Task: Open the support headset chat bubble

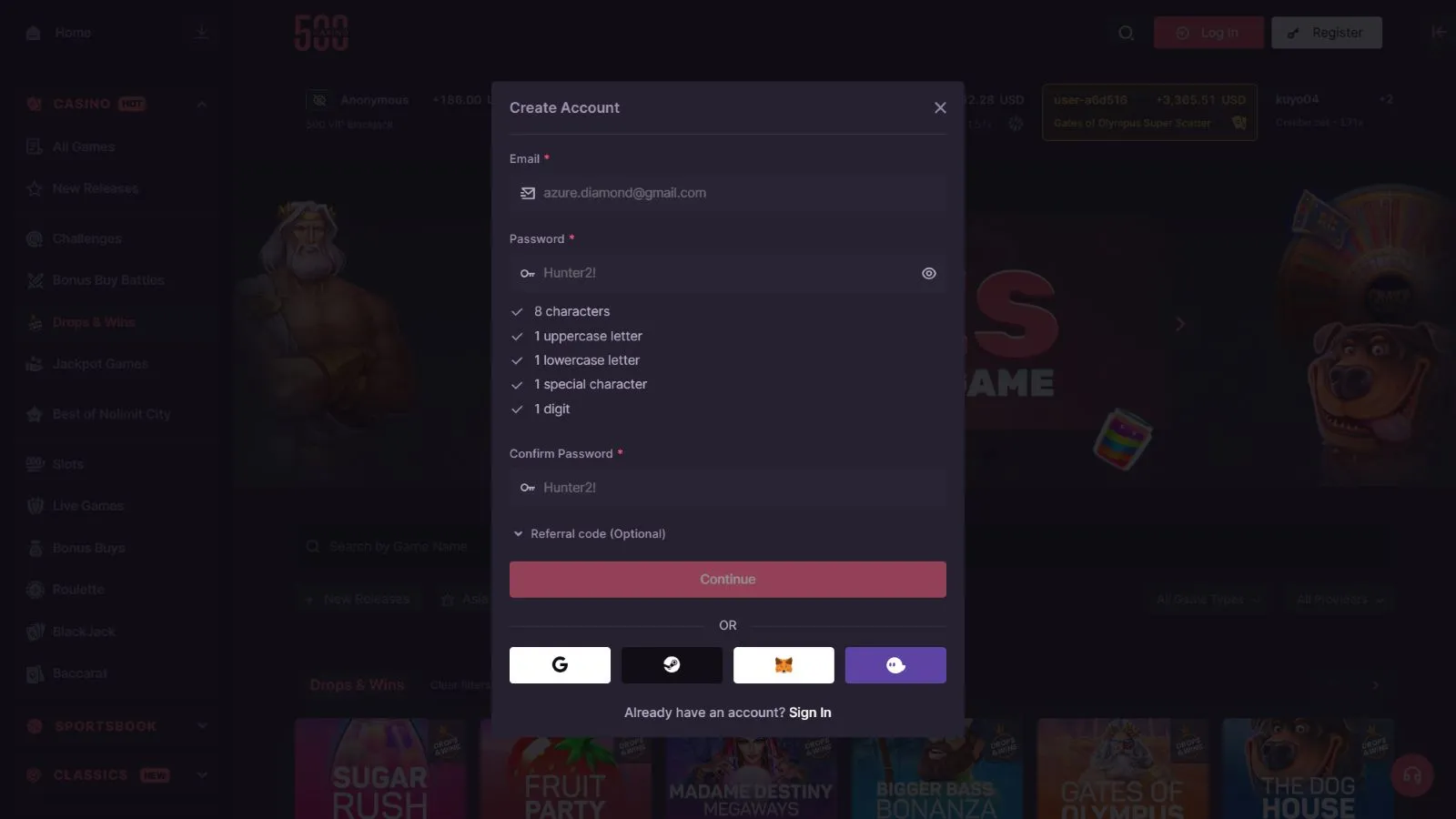Action: point(1412,775)
